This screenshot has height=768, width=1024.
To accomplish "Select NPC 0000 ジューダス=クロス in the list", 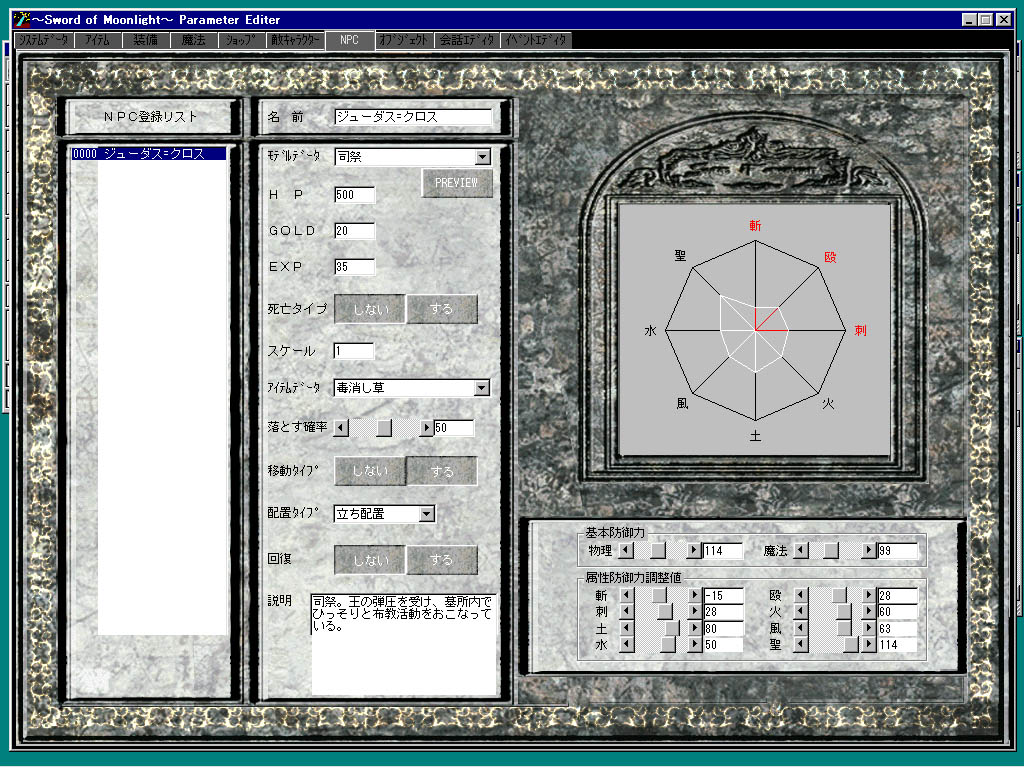I will 149,154.
